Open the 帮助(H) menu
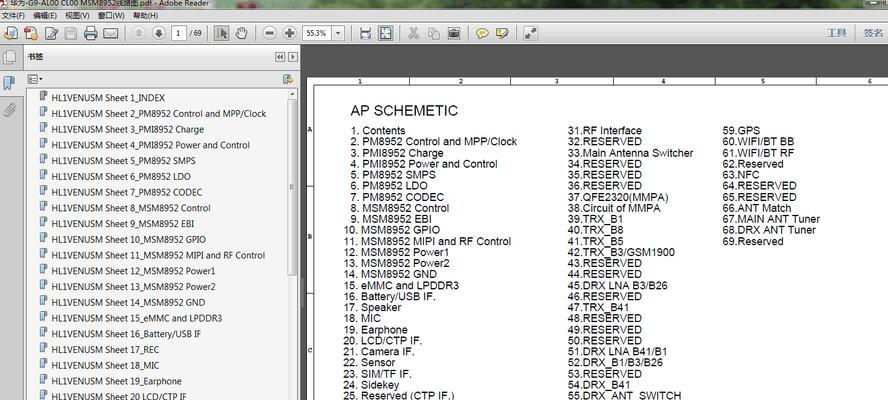 pyautogui.click(x=145, y=15)
